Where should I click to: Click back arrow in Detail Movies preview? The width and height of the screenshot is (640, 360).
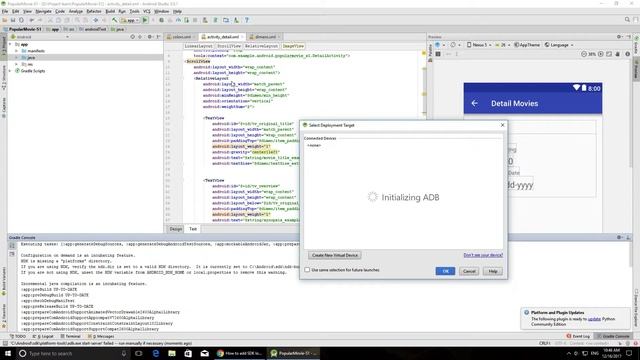pos(474,103)
